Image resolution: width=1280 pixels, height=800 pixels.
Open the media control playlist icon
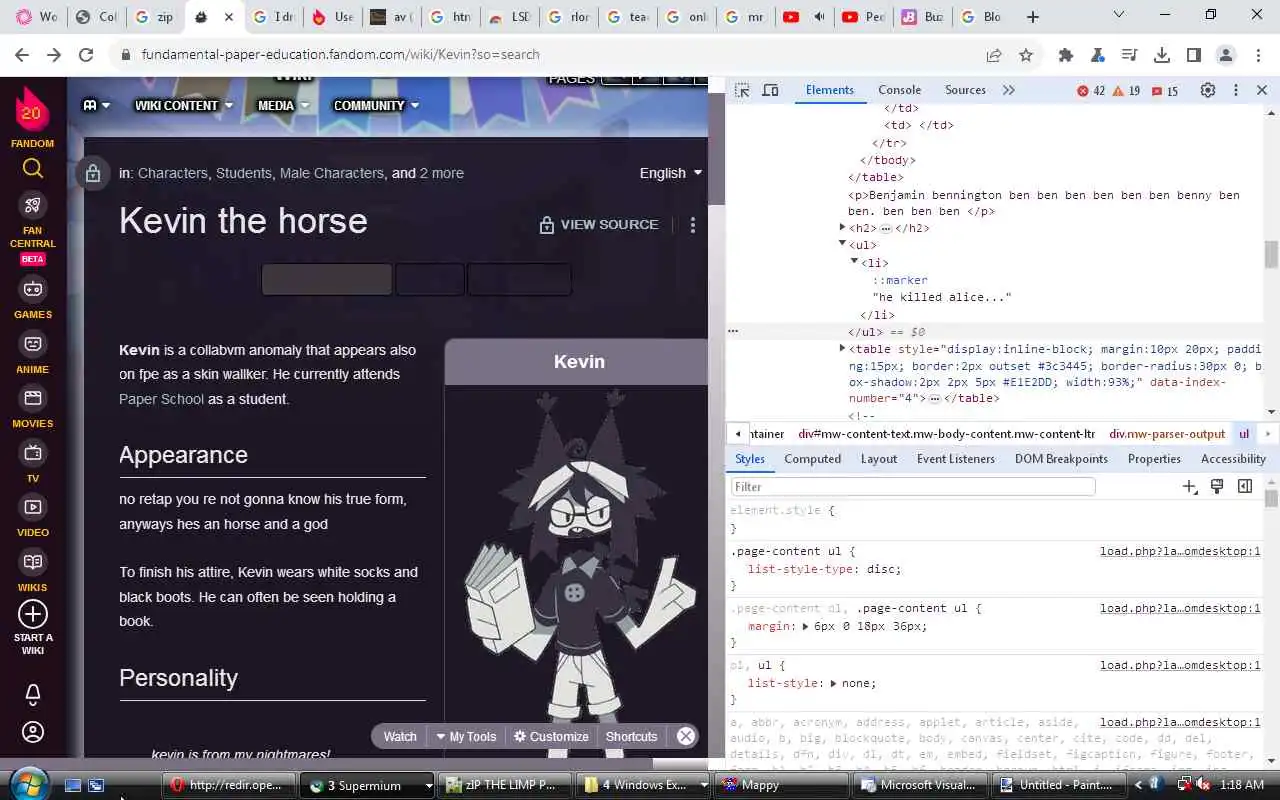(1130, 55)
